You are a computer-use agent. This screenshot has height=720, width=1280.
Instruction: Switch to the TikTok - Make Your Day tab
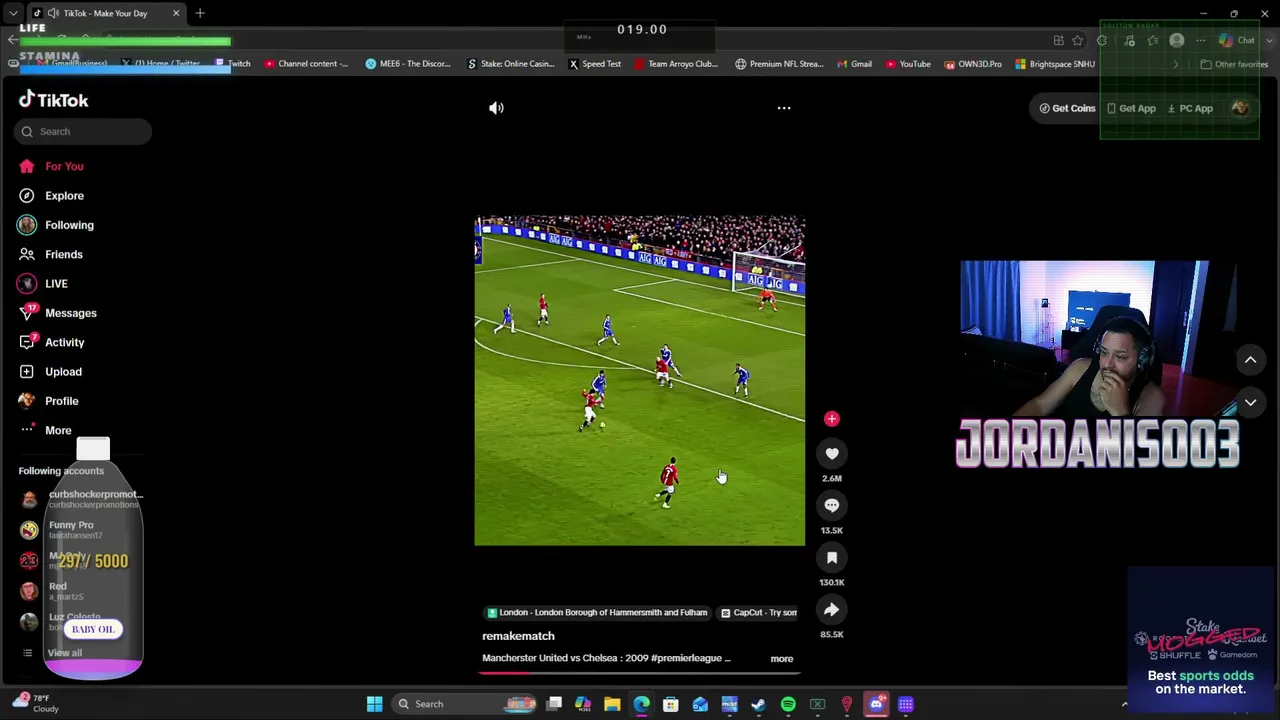105,13
